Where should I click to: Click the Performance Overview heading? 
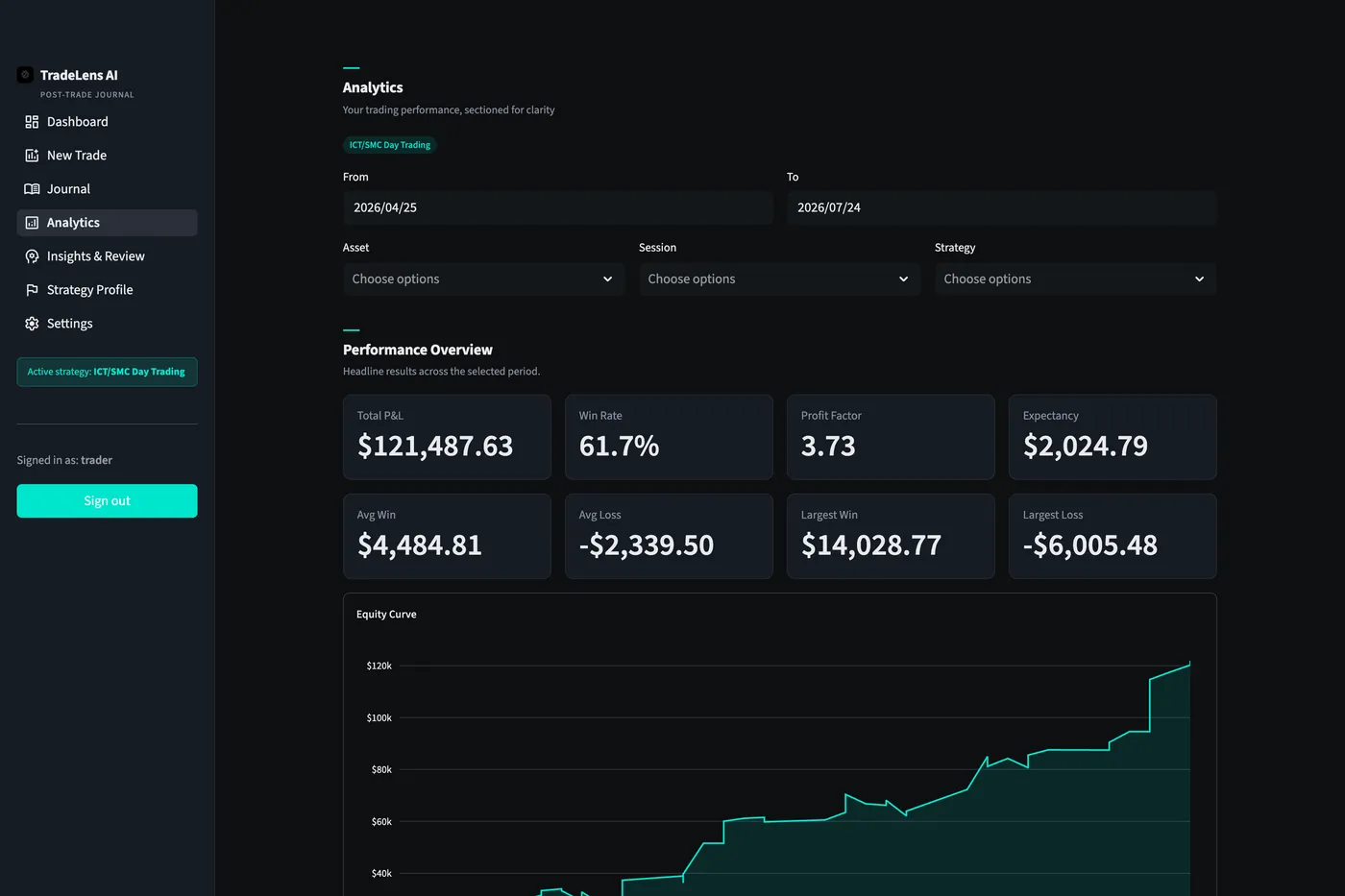point(418,350)
